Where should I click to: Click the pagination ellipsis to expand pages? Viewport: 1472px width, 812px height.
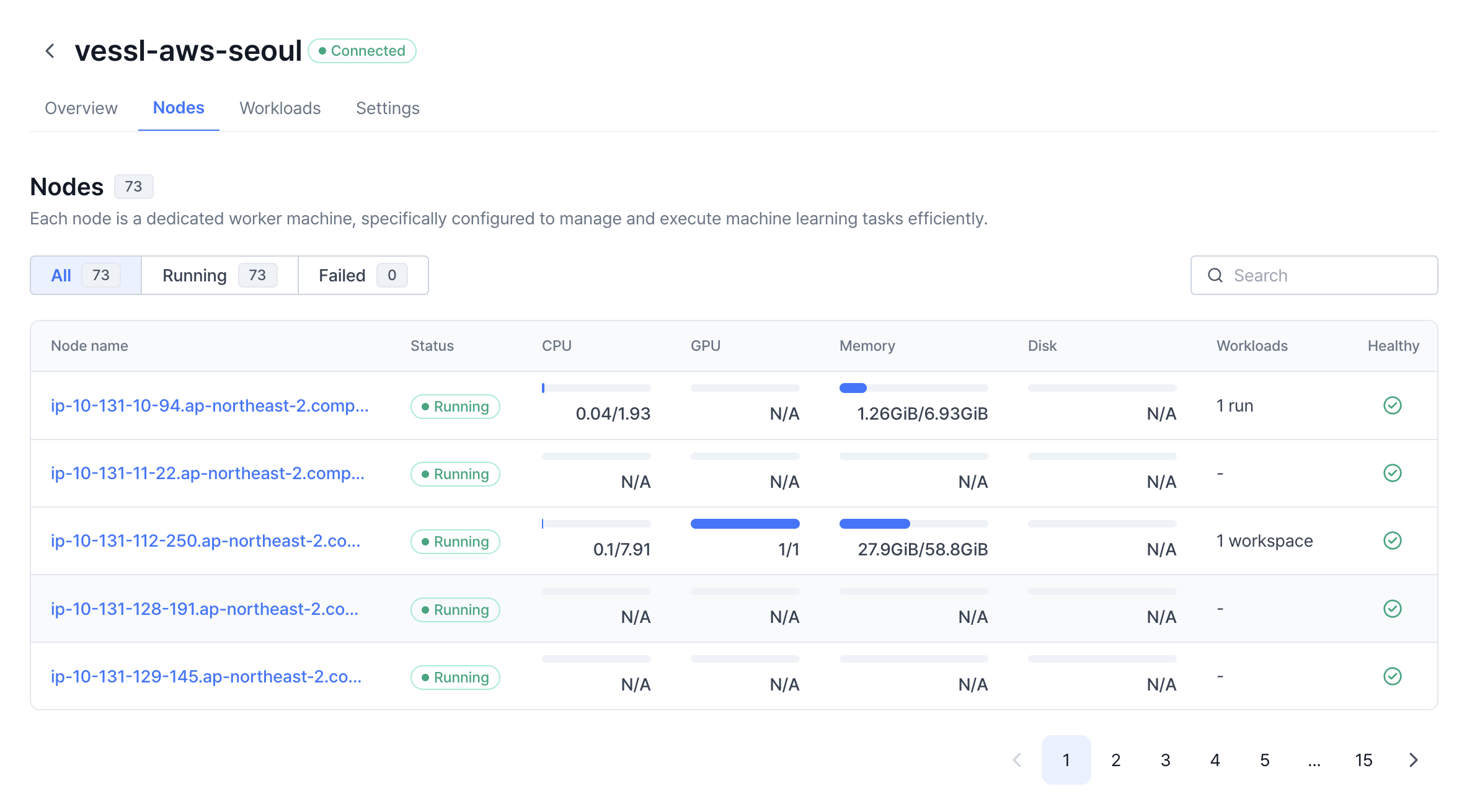1314,760
